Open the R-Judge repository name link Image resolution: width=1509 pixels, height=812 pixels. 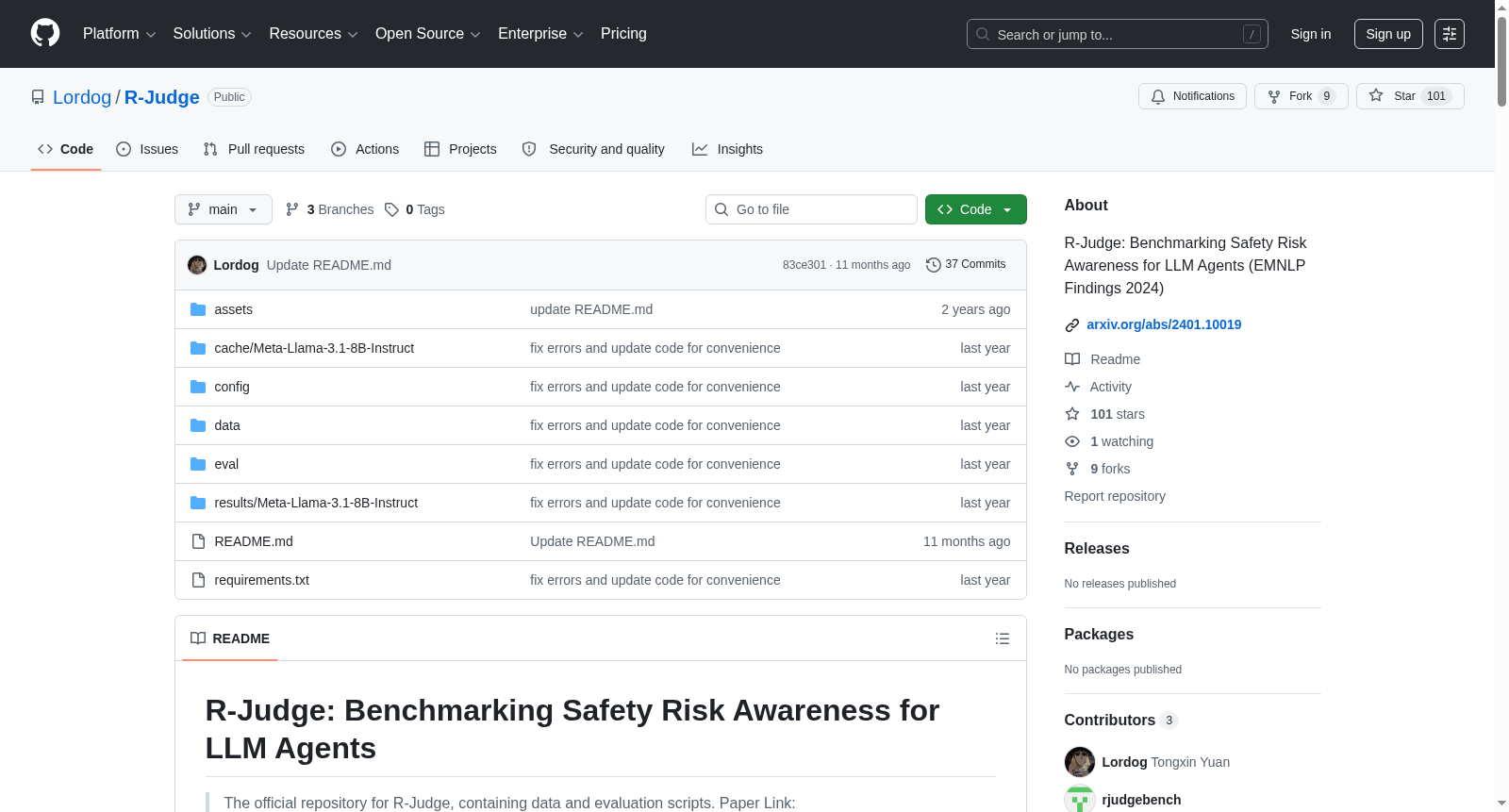pos(162,97)
